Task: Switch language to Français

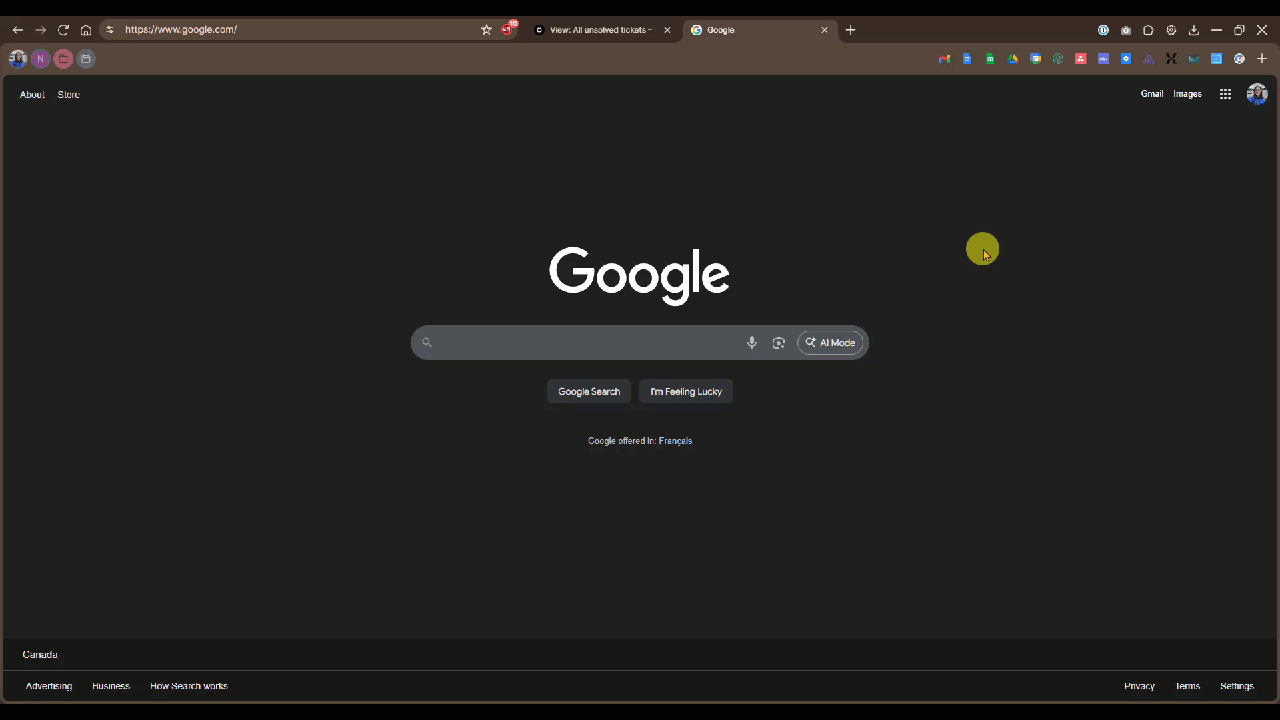Action: tap(675, 441)
